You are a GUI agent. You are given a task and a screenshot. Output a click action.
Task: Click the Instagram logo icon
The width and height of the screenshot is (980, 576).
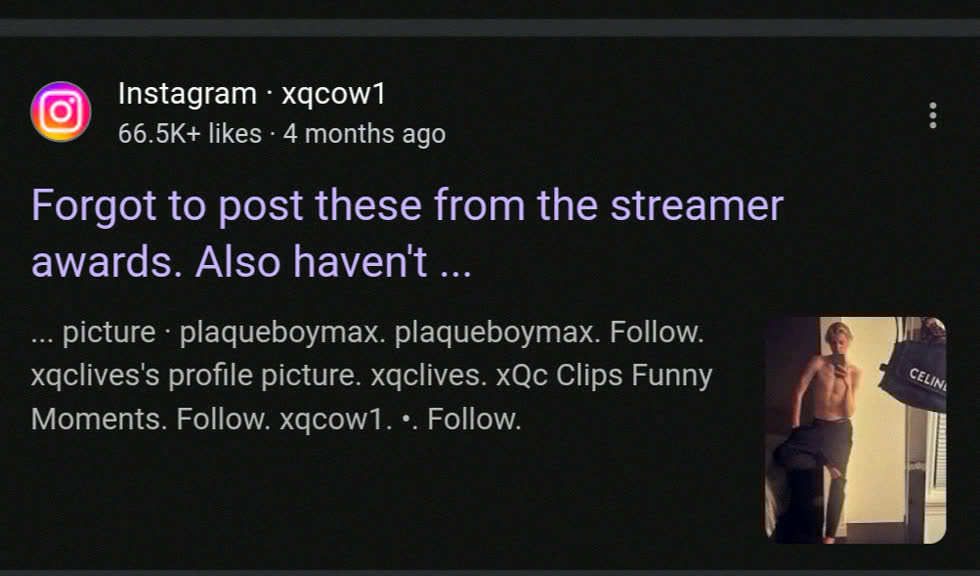(x=61, y=112)
